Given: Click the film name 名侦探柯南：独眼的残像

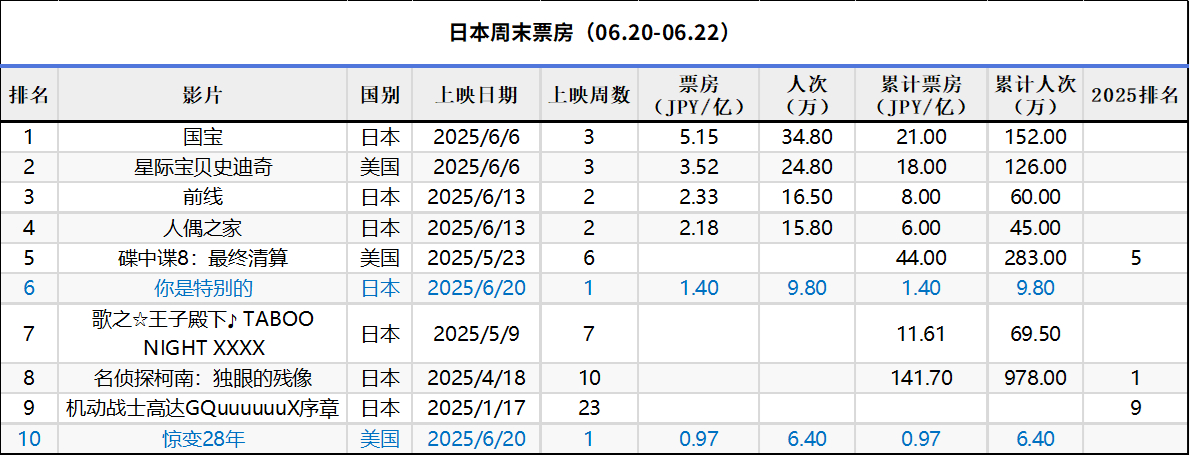Looking at the screenshot, I should point(203,378).
